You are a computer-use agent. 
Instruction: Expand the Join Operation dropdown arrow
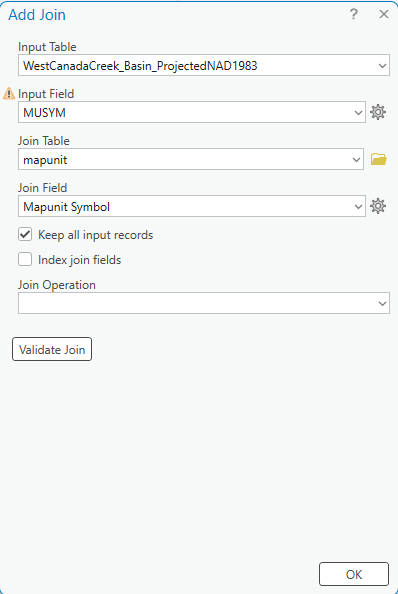382,303
